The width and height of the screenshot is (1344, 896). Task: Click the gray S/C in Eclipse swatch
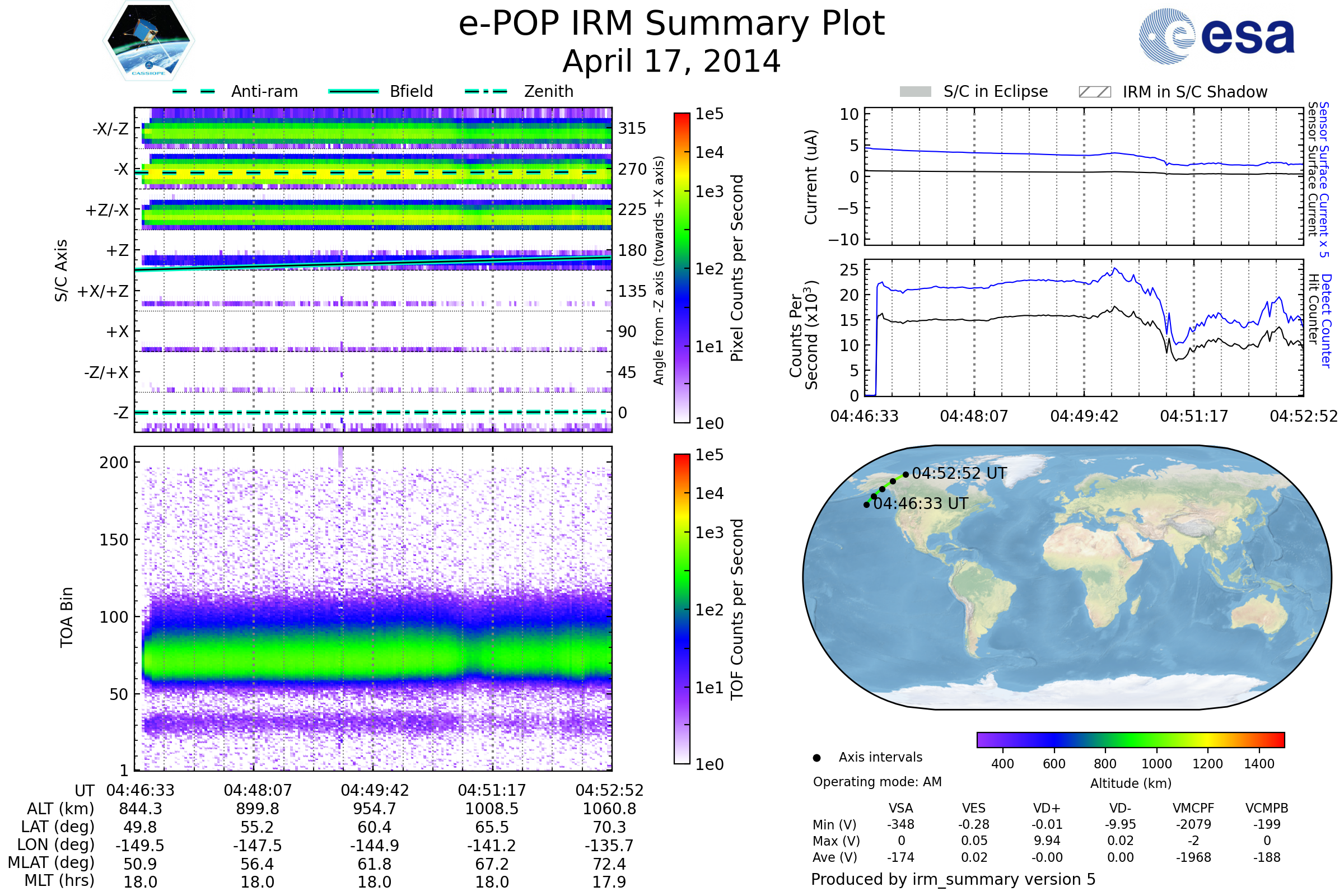pyautogui.click(x=915, y=92)
